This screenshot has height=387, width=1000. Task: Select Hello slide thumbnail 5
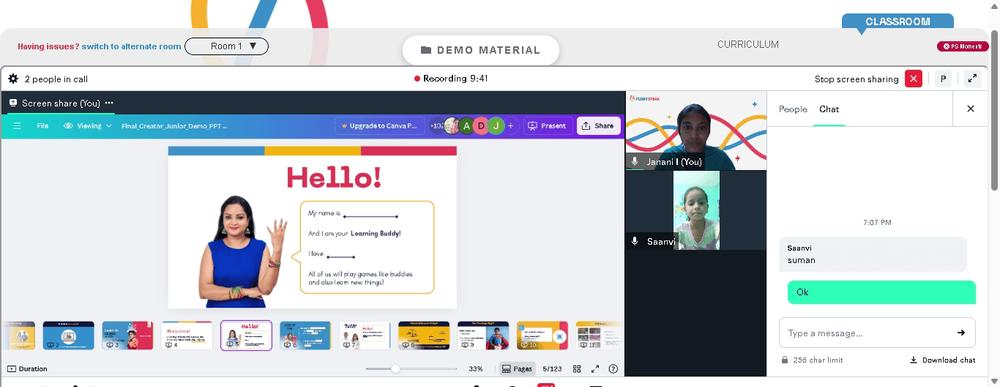pyautogui.click(x=246, y=335)
